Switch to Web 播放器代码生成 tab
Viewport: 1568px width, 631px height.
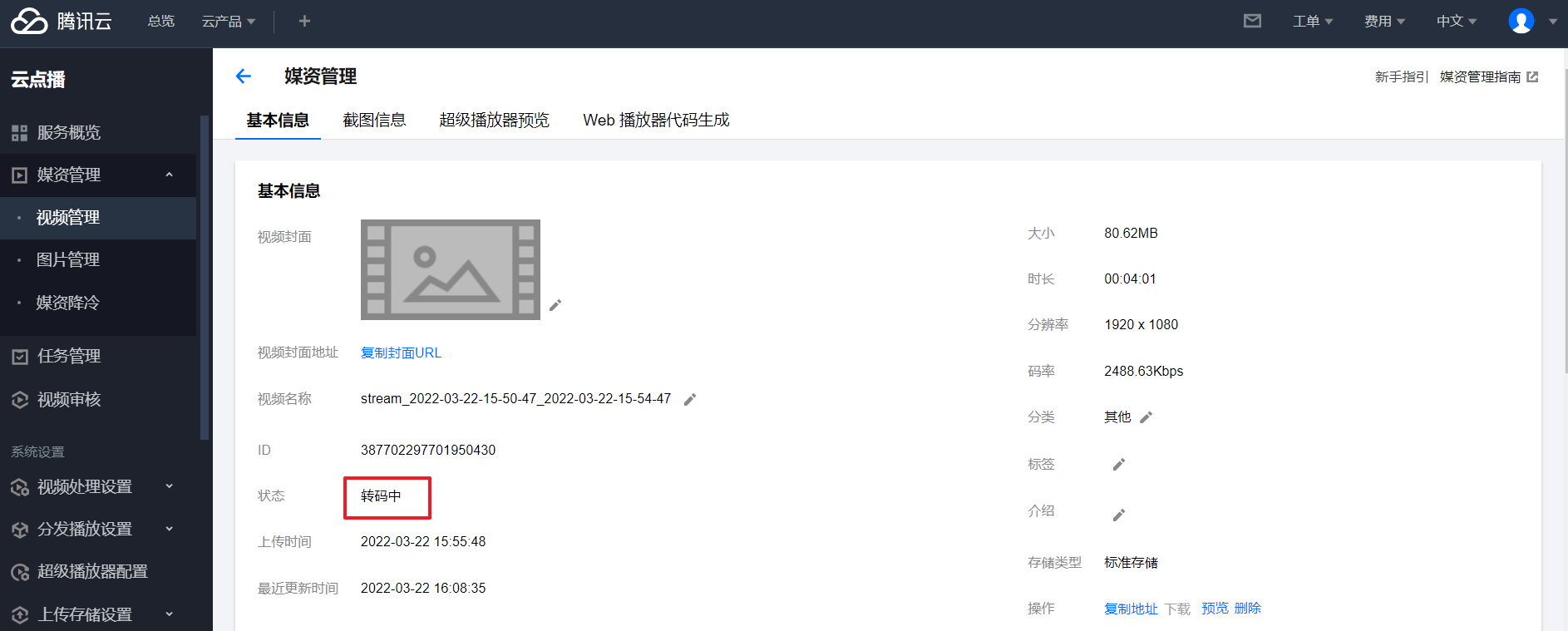click(656, 120)
